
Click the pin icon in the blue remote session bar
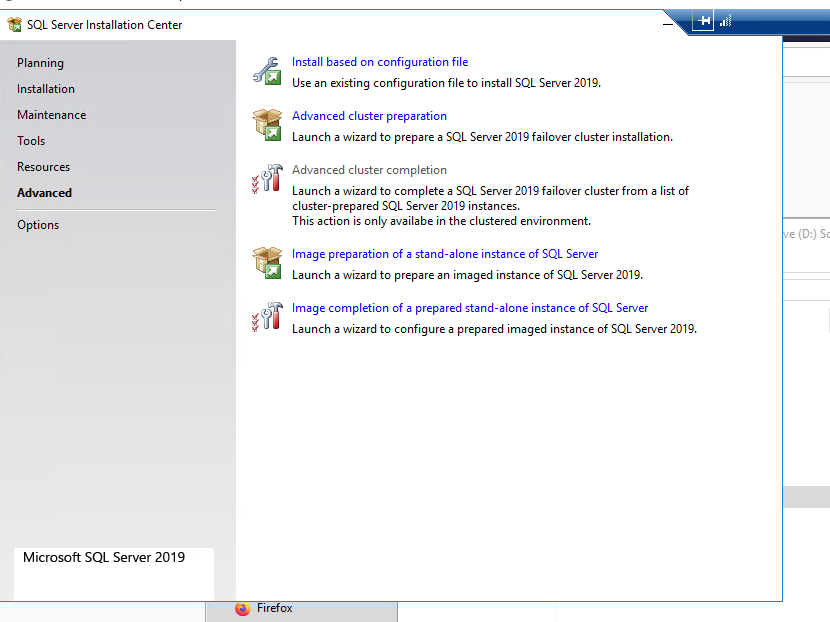tap(703, 21)
